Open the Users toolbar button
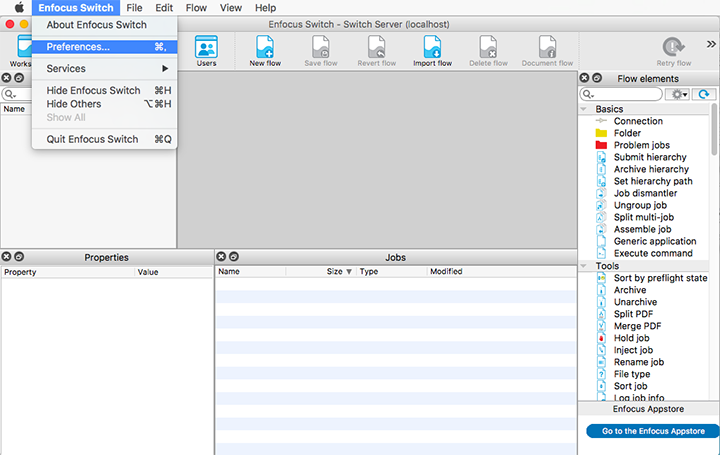The height and width of the screenshot is (455, 720). 206,51
